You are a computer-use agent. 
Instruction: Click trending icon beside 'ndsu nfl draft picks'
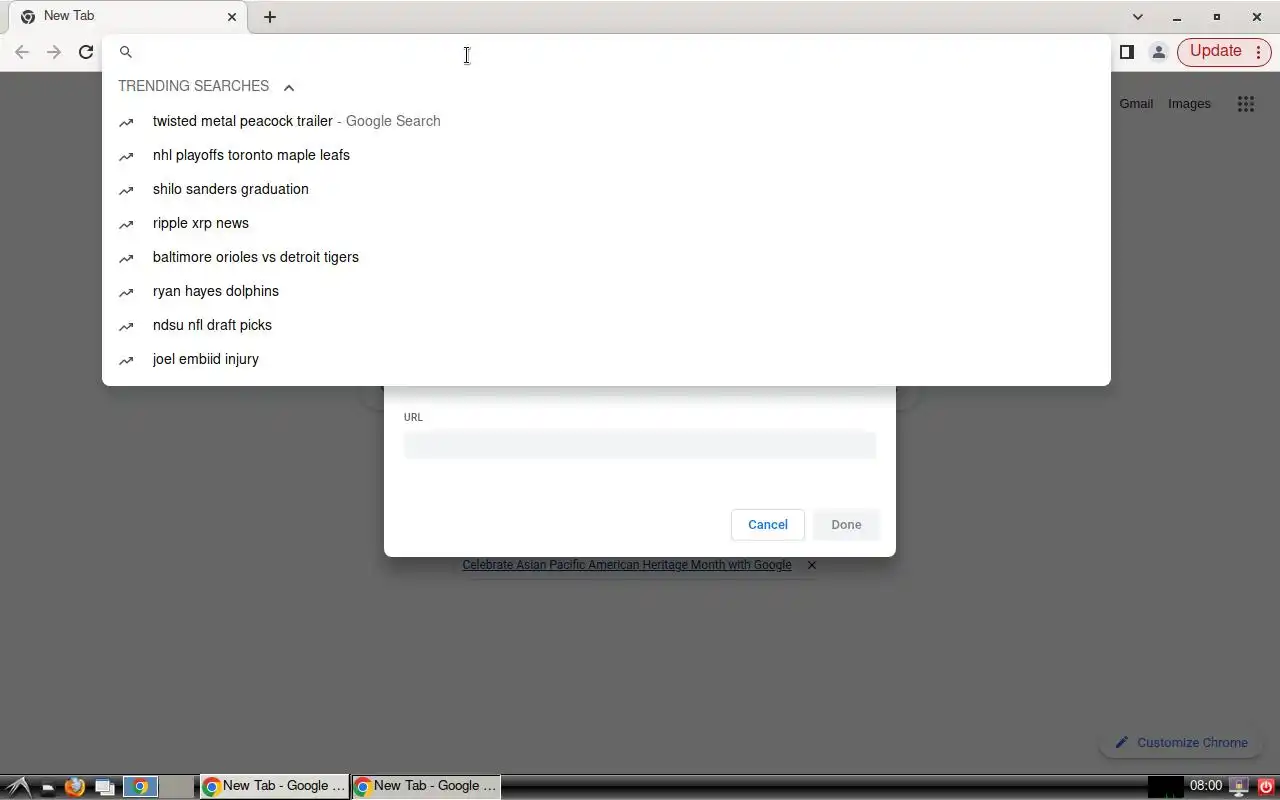click(x=126, y=326)
